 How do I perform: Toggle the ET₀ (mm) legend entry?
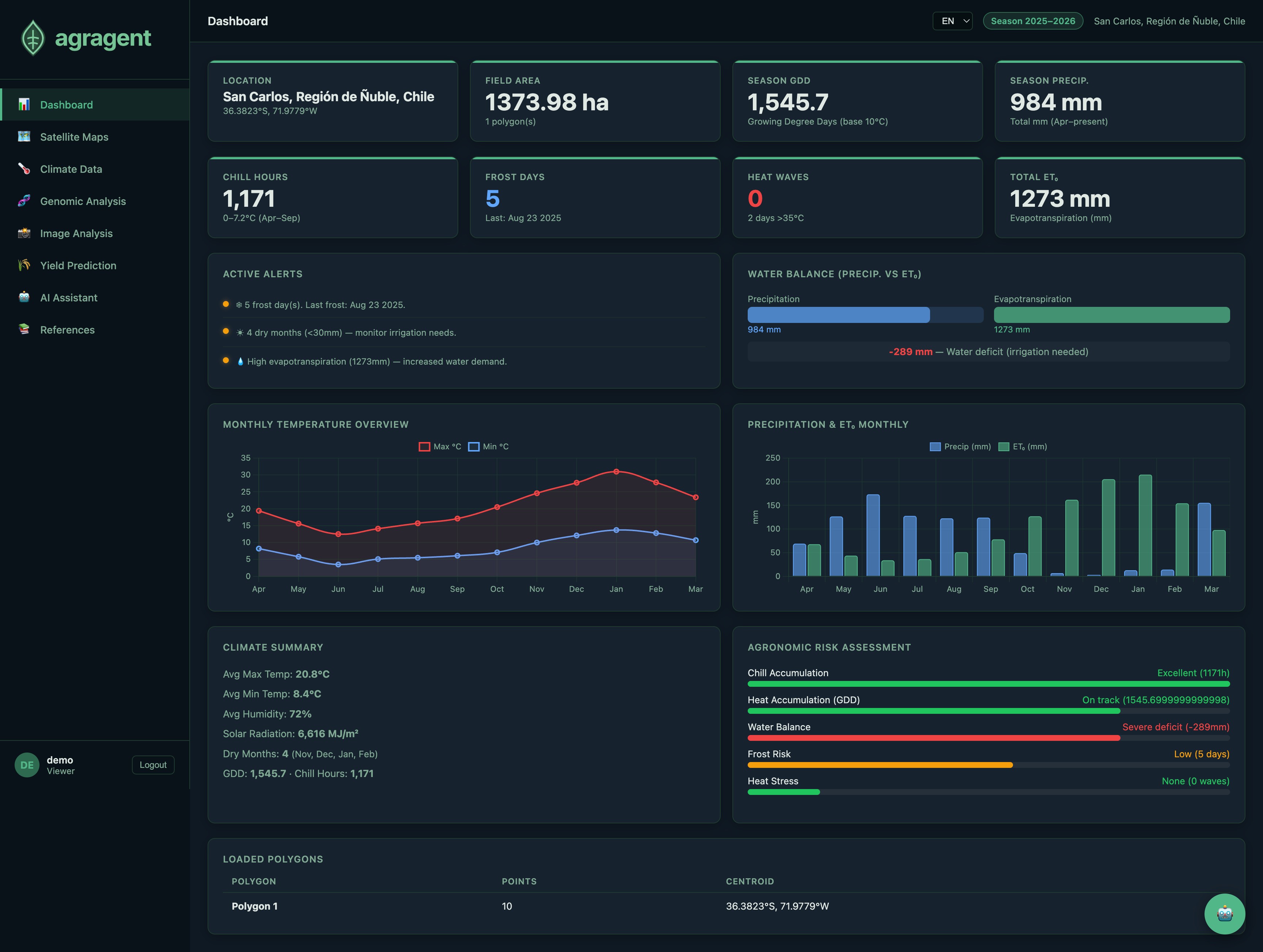pos(1023,446)
